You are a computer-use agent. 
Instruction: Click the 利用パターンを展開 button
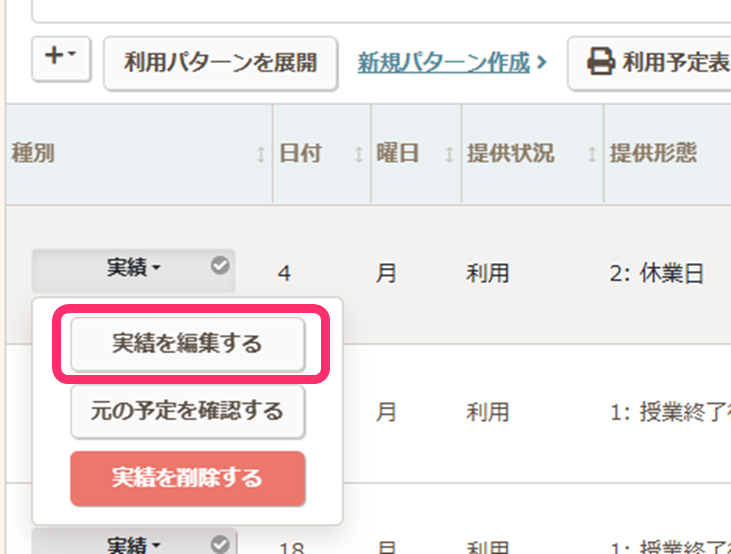220,63
